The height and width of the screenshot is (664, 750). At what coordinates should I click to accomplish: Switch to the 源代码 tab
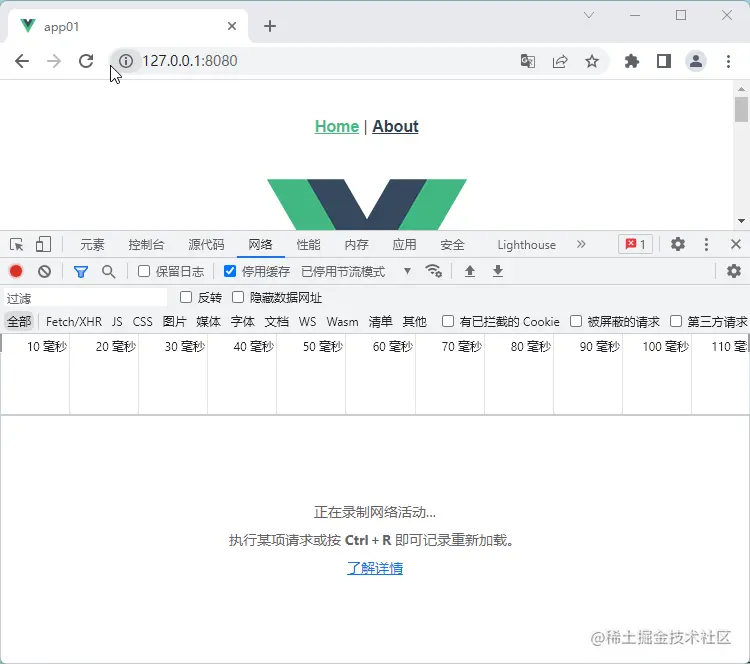206,244
